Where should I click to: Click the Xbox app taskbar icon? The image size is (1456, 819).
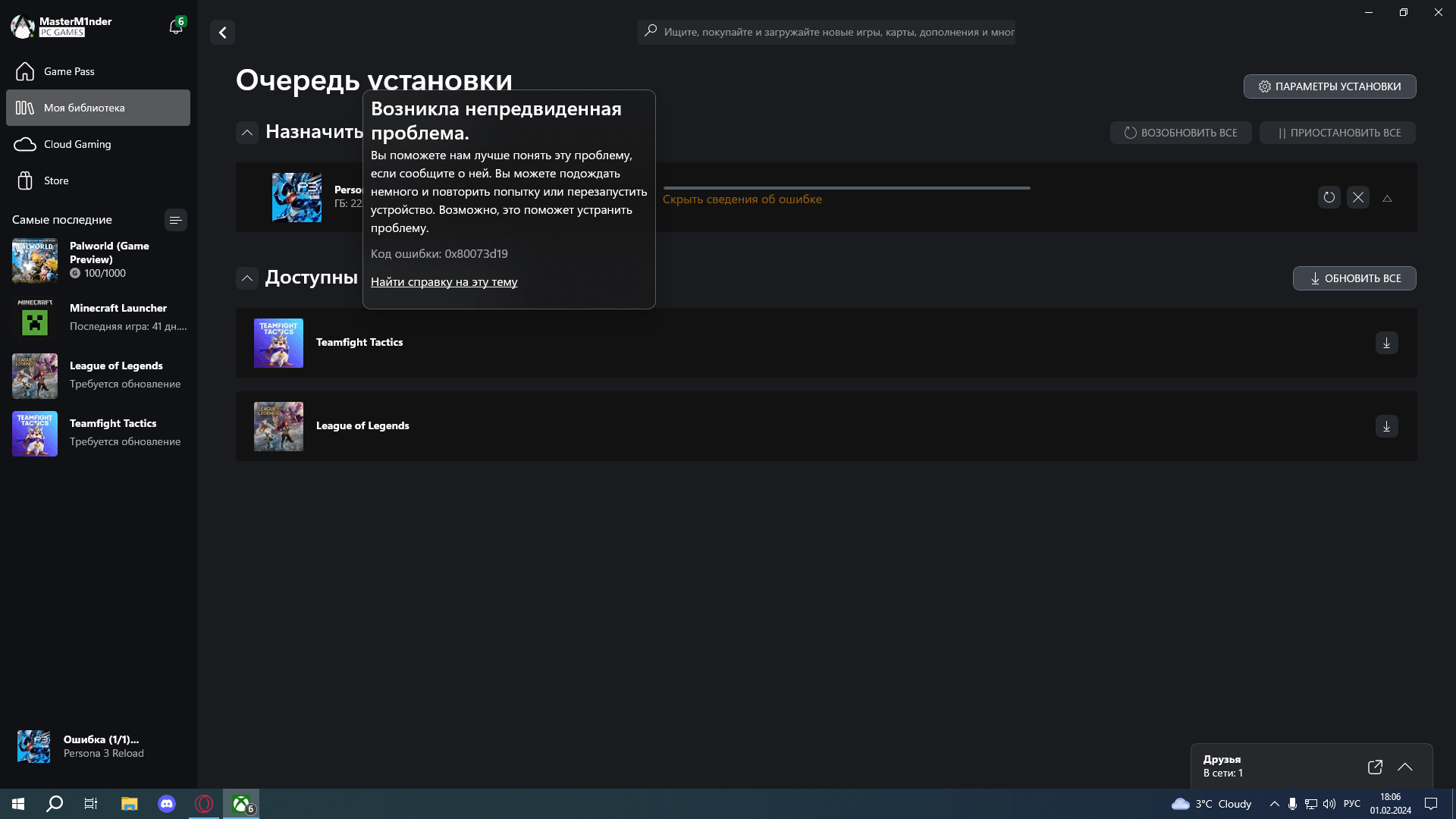pos(241,804)
